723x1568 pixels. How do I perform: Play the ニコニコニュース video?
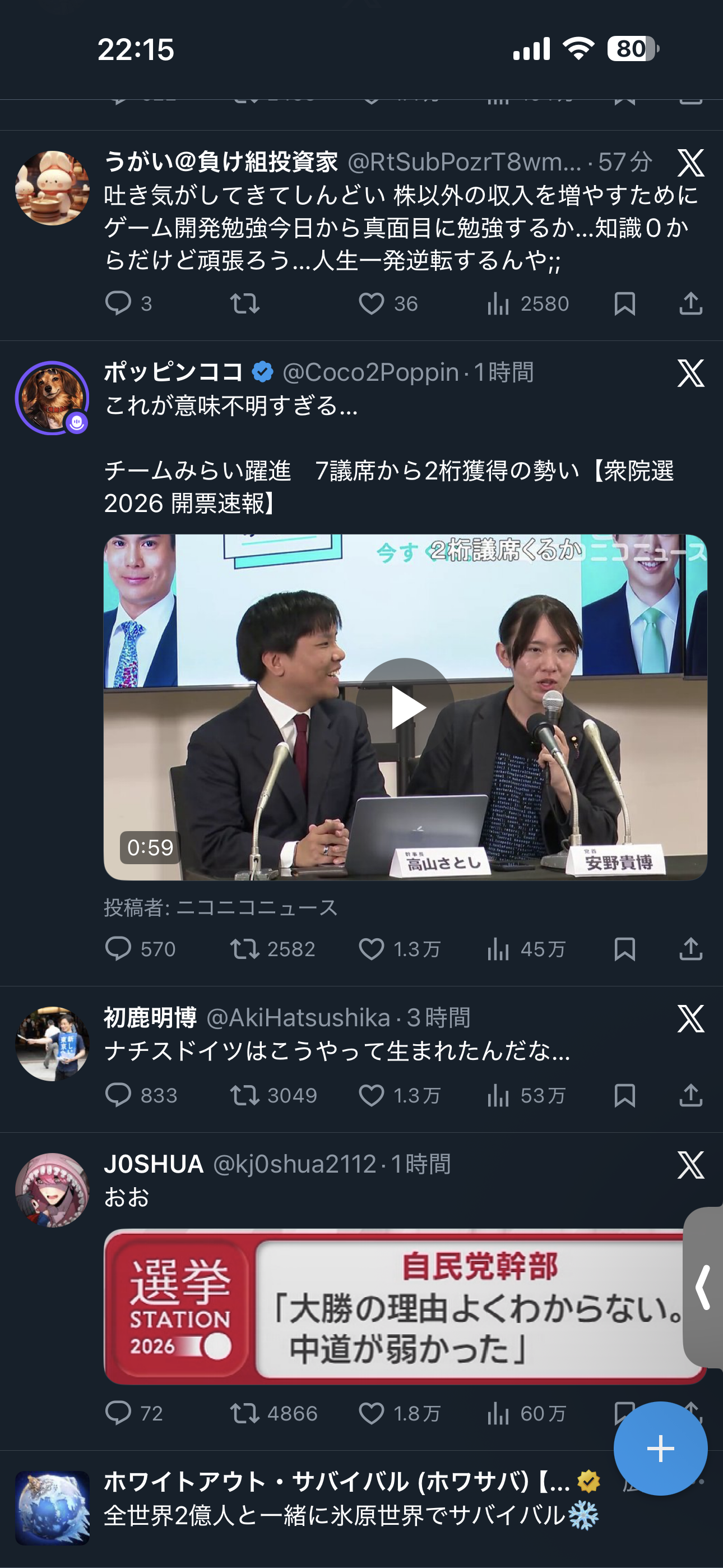(x=405, y=707)
